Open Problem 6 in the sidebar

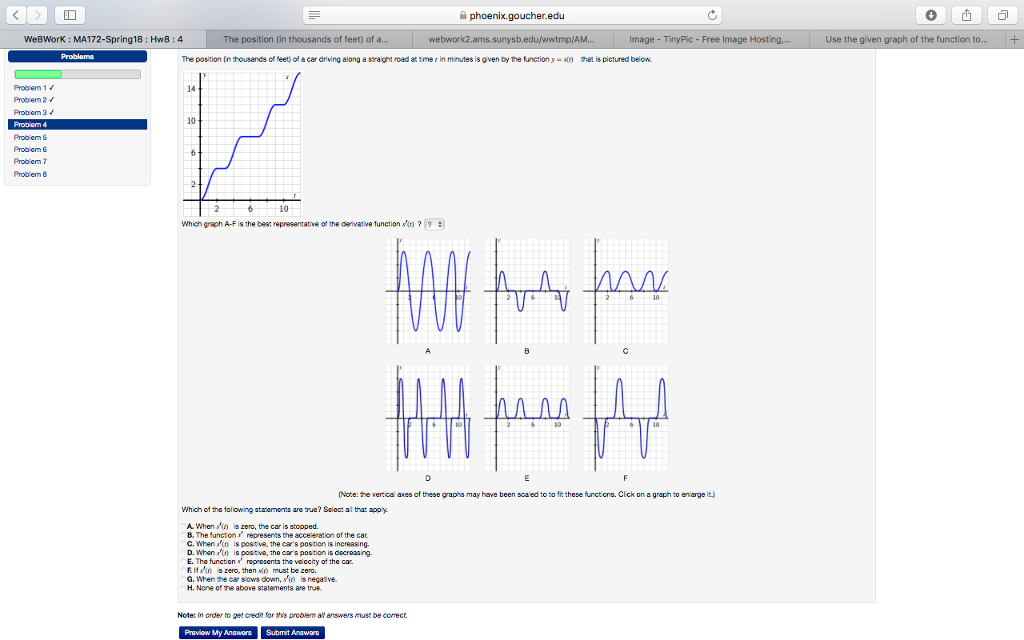click(x=30, y=149)
